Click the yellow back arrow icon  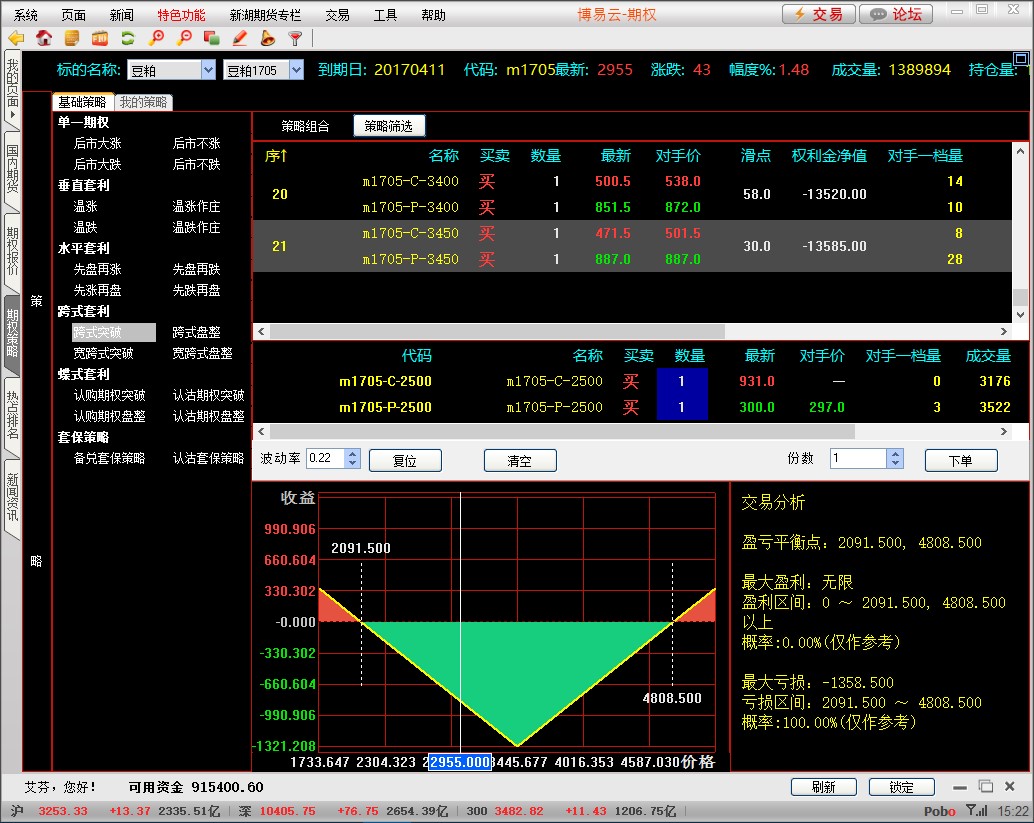click(16, 39)
